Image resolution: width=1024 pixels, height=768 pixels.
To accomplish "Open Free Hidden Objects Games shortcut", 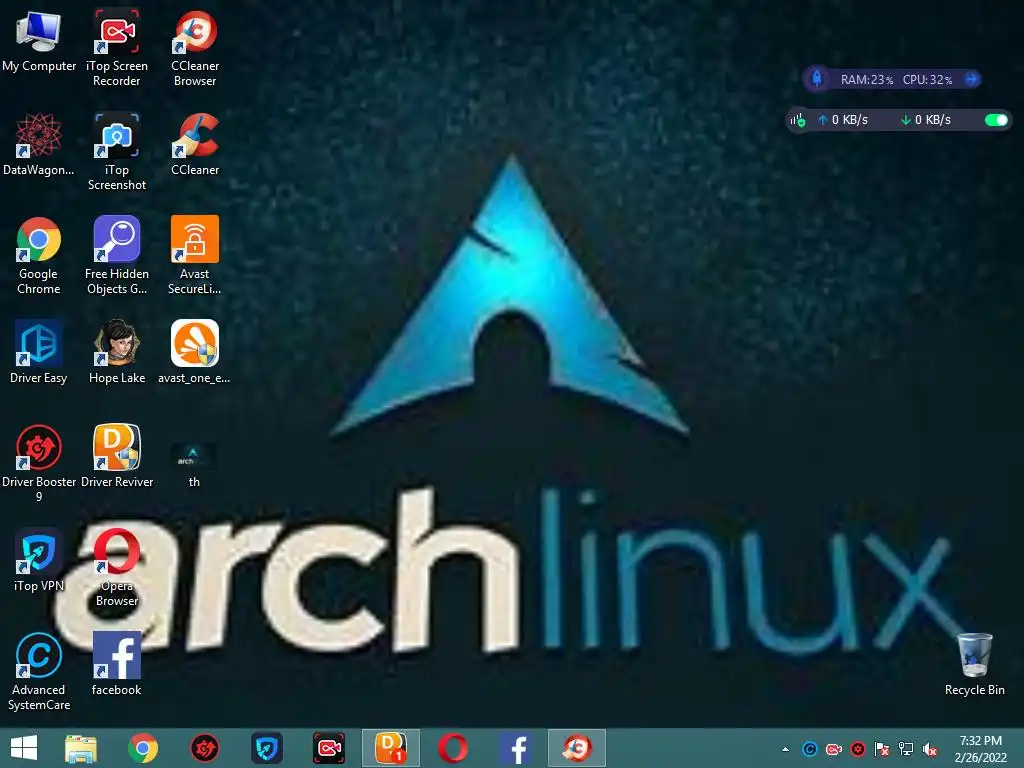I will point(117,255).
